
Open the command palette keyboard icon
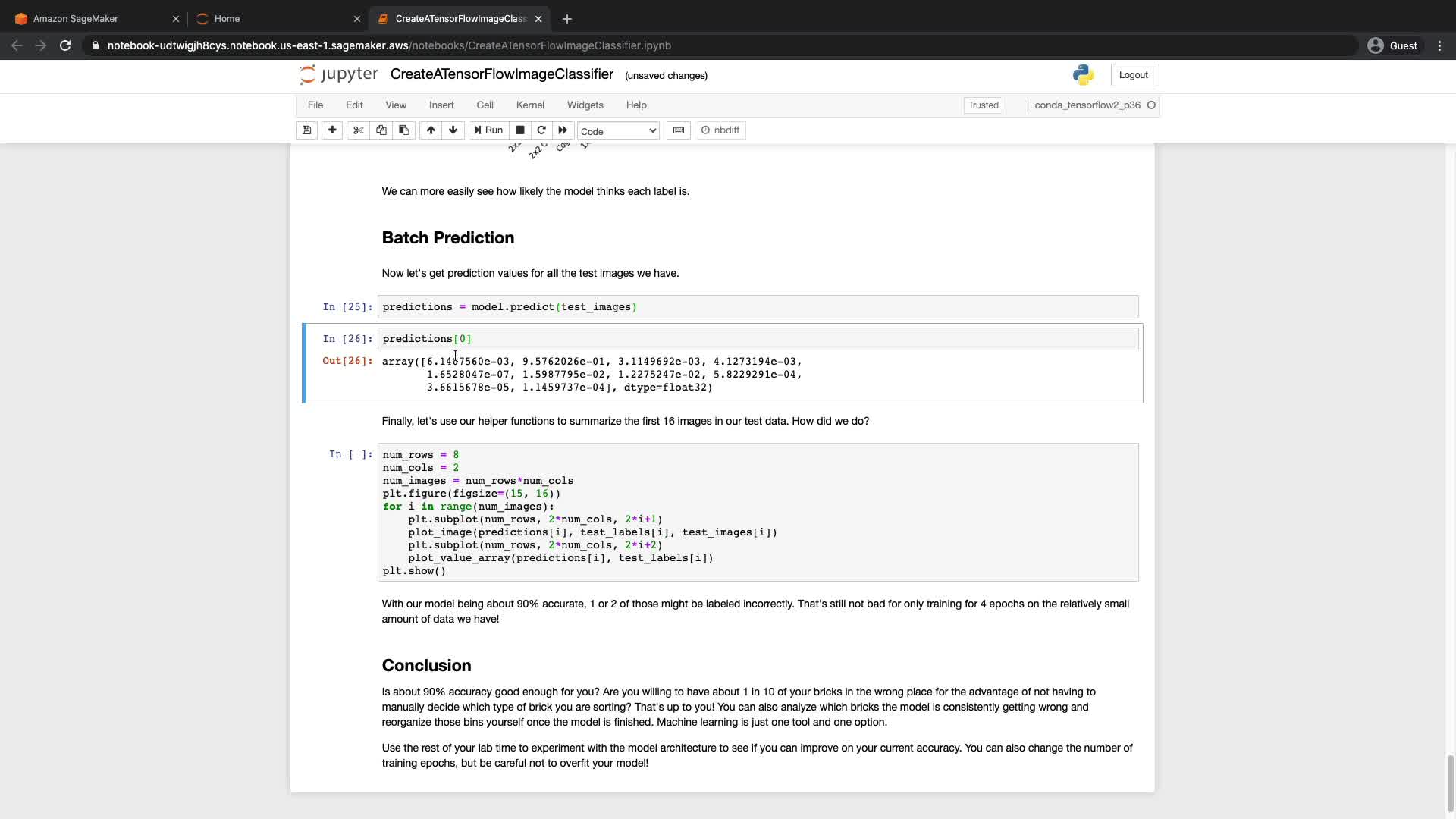679,130
